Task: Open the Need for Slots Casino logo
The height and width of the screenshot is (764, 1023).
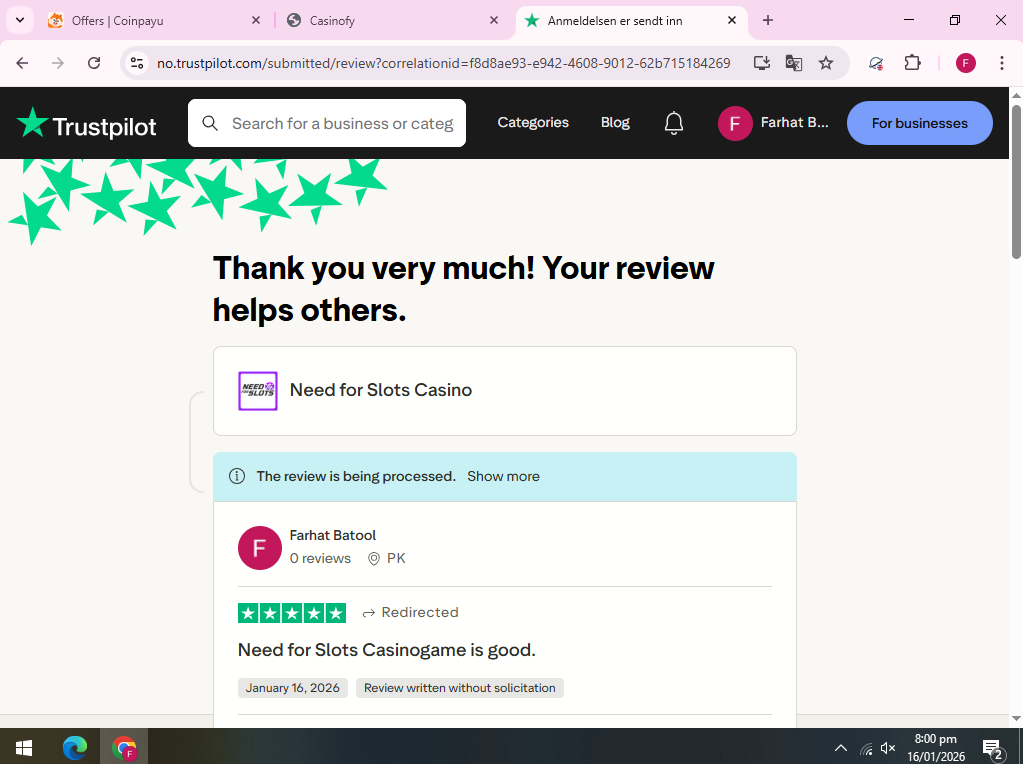Action: pos(258,391)
